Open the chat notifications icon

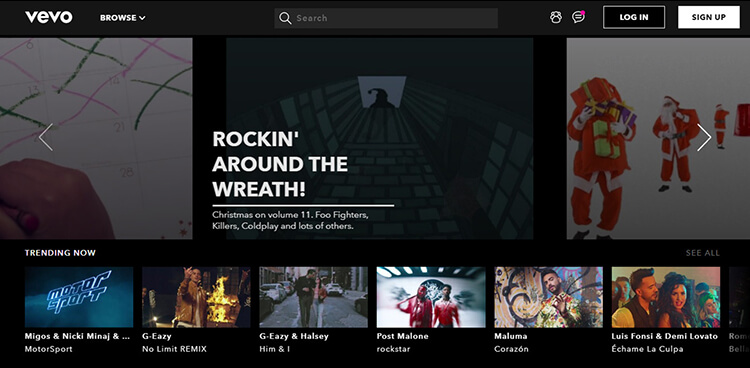578,17
